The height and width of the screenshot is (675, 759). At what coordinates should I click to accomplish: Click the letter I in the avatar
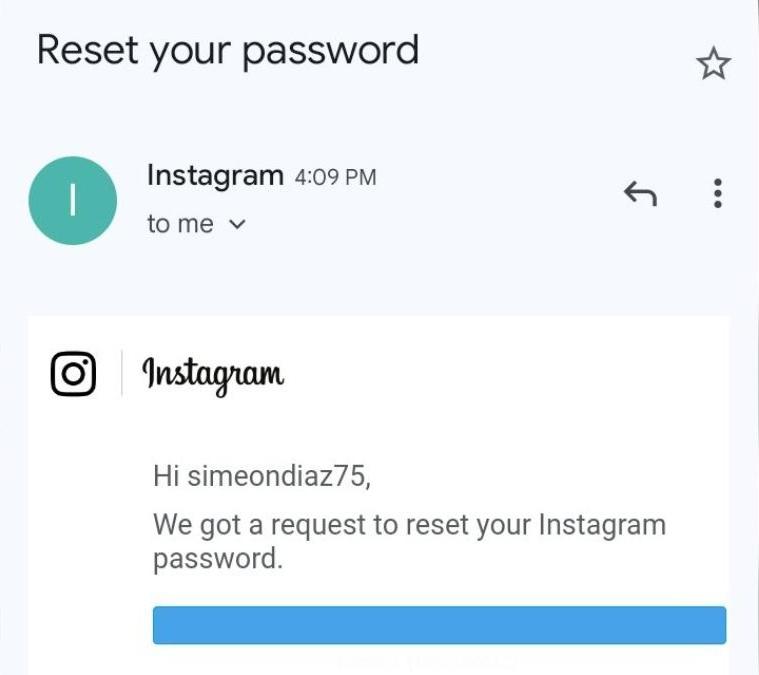click(73, 201)
